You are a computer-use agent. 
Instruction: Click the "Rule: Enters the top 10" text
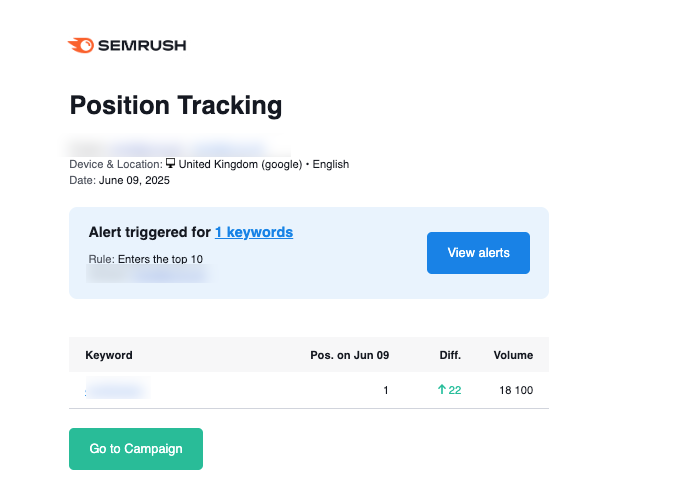[x=146, y=259]
